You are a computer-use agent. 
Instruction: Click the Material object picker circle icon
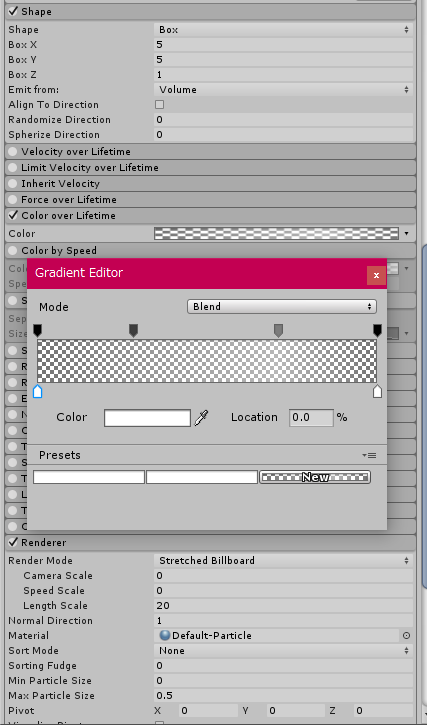coord(406,636)
